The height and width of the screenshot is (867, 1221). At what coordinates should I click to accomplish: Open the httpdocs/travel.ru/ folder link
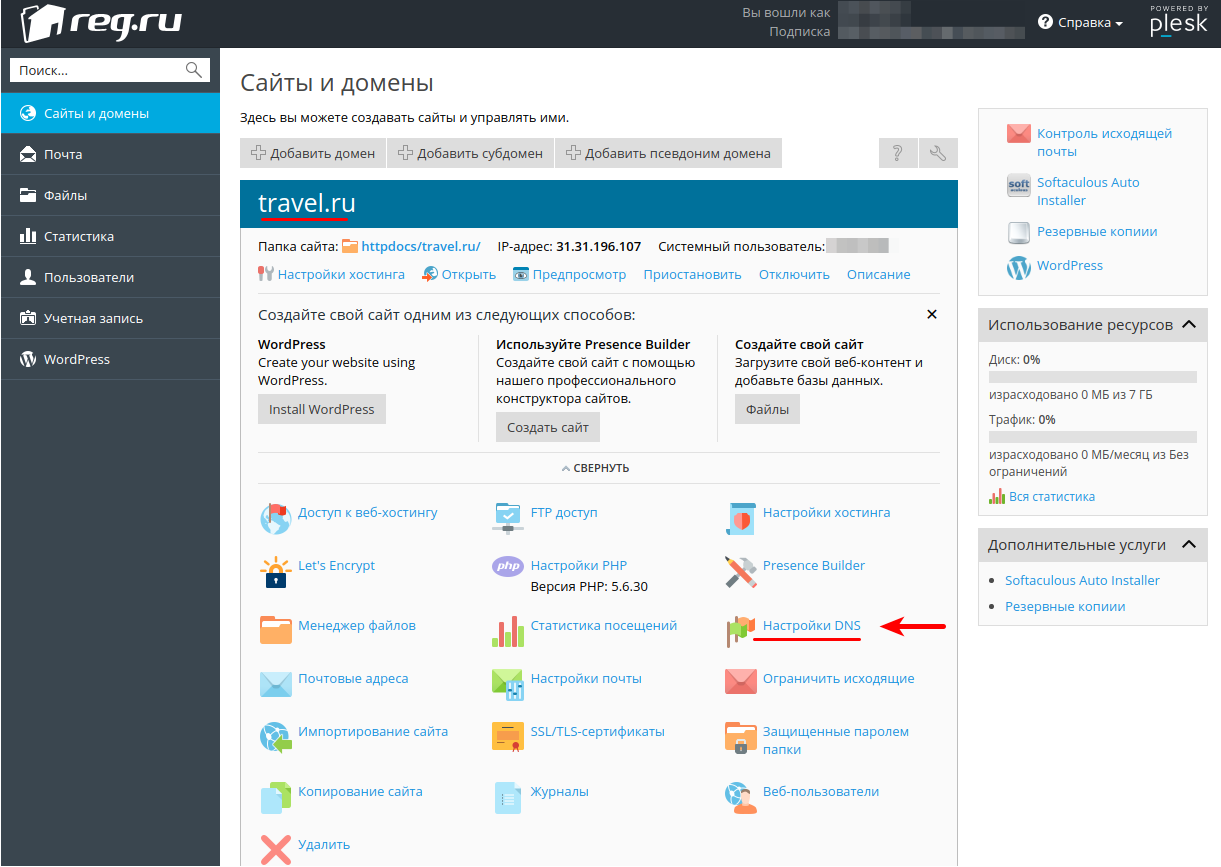[421, 246]
